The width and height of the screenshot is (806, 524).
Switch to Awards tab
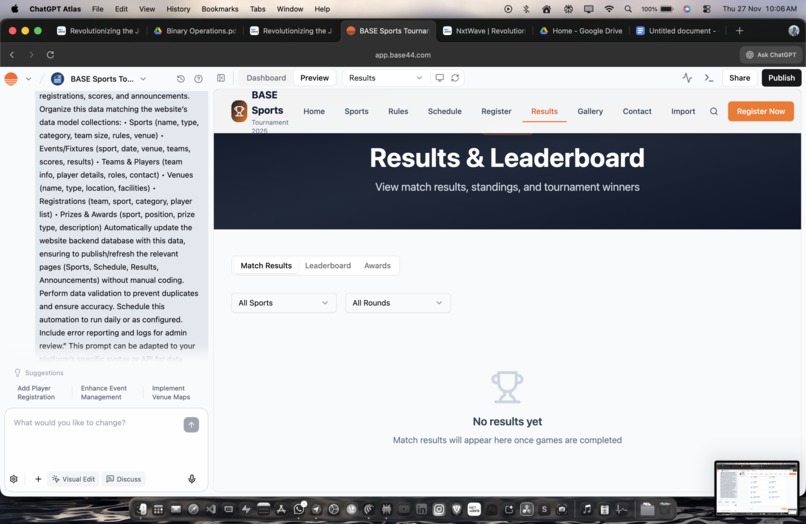click(x=377, y=265)
